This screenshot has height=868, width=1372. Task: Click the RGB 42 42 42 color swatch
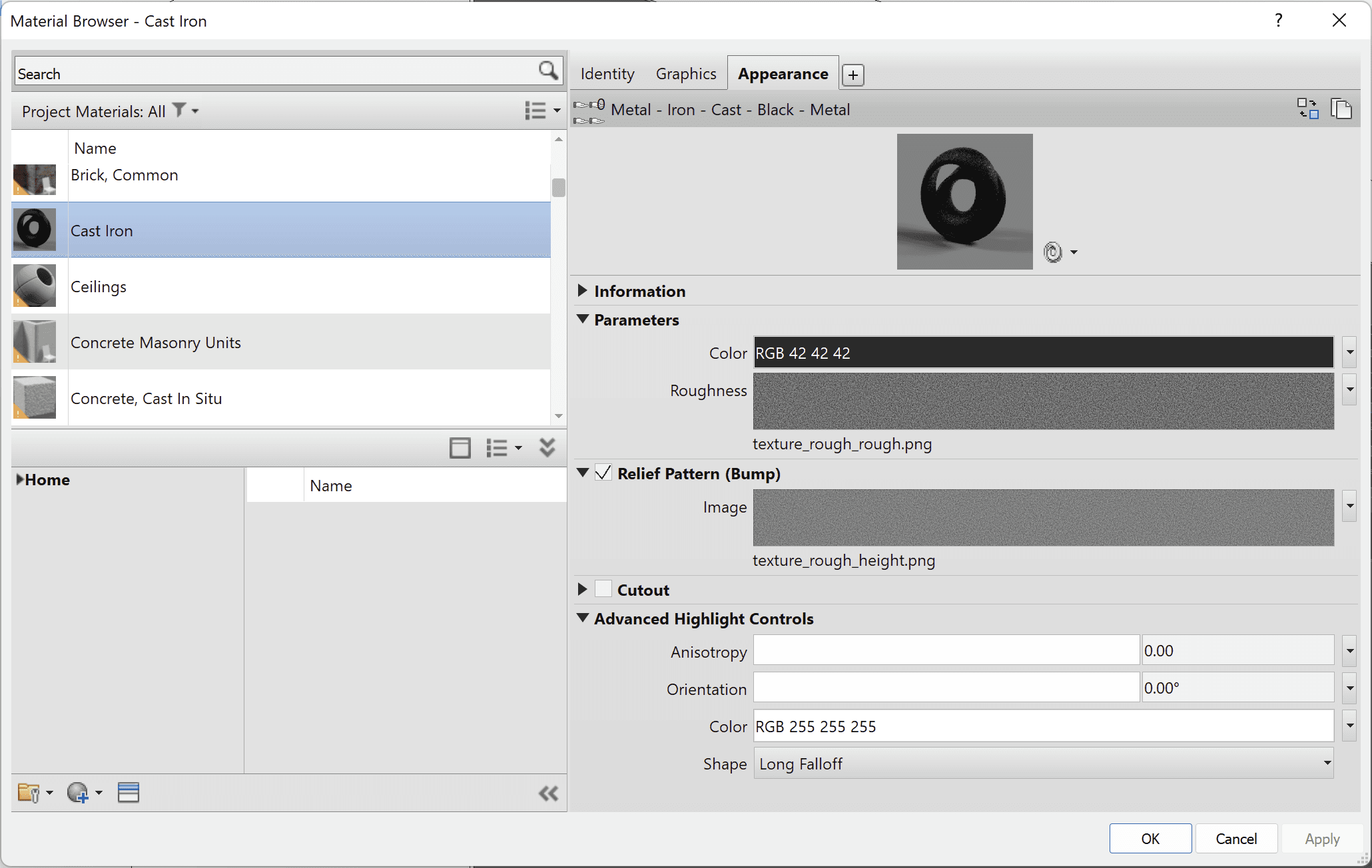pyautogui.click(x=1043, y=353)
